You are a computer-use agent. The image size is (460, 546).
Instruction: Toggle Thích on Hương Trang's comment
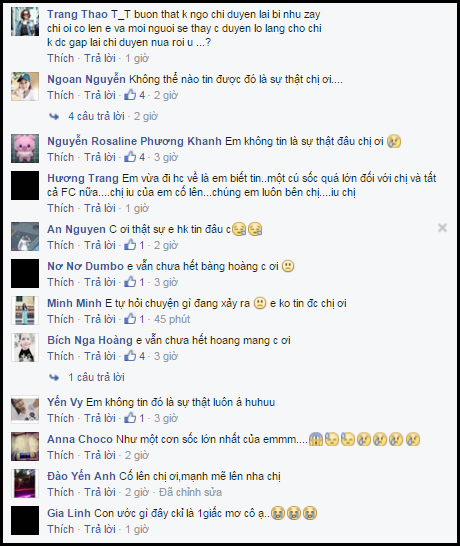coord(61,208)
